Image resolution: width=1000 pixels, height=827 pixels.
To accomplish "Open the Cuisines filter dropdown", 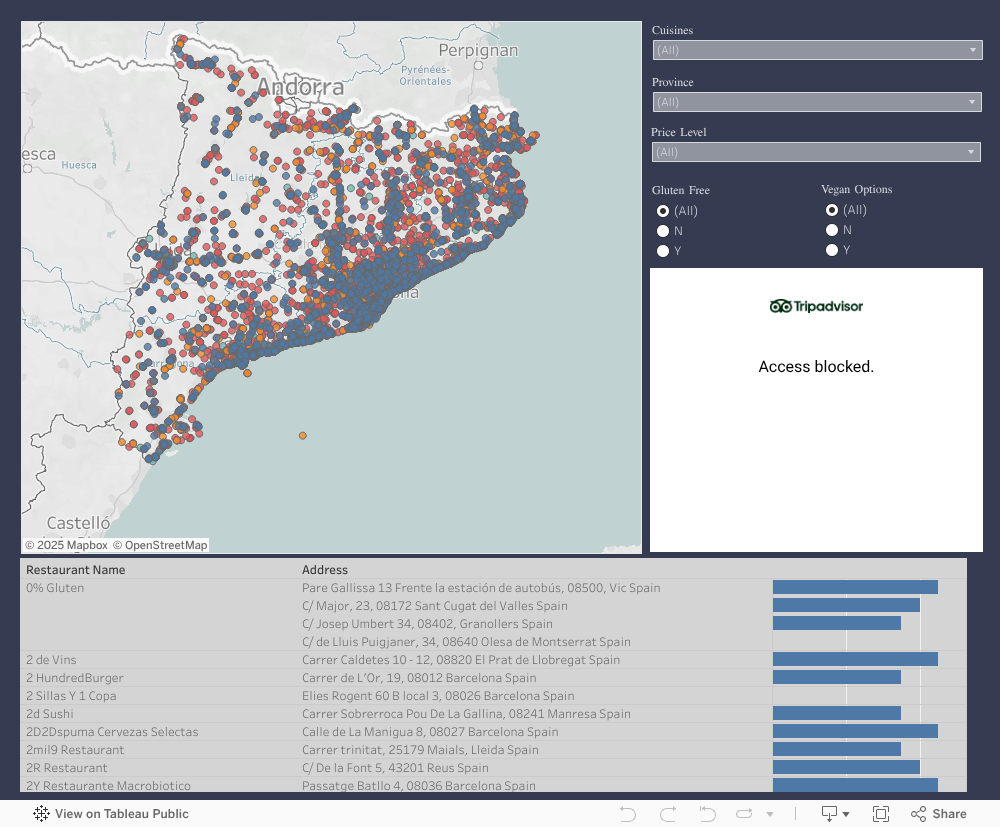I will [x=816, y=50].
